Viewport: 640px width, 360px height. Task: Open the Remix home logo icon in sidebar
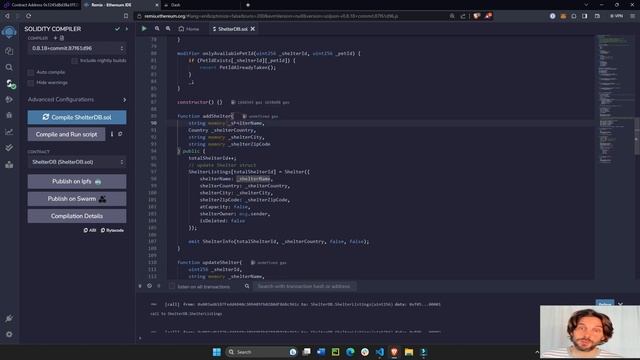click(x=9, y=32)
